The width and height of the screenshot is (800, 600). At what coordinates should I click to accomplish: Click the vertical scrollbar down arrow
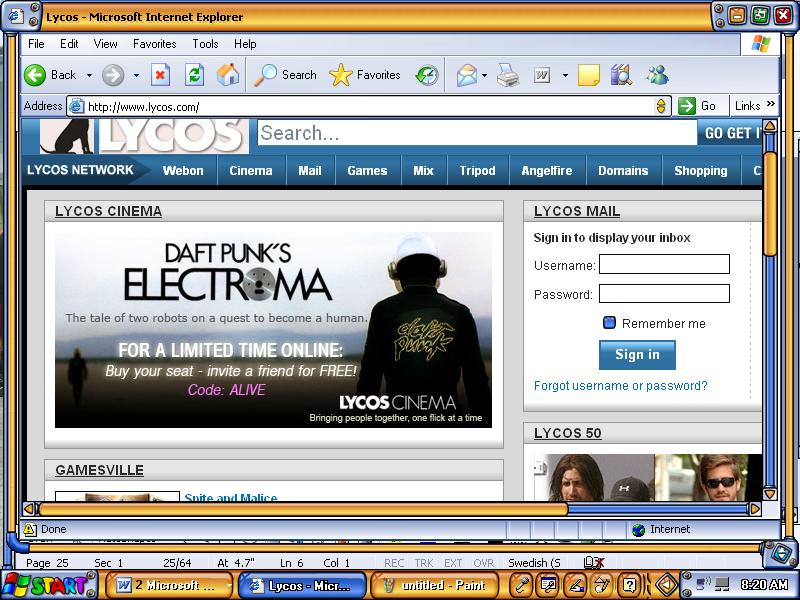(770, 494)
